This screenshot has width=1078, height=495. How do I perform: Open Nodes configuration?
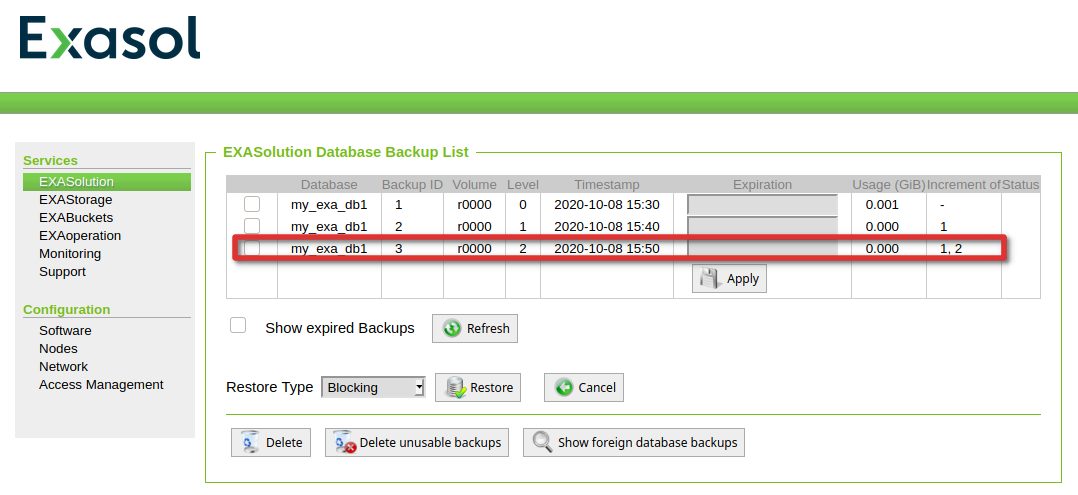click(x=58, y=348)
